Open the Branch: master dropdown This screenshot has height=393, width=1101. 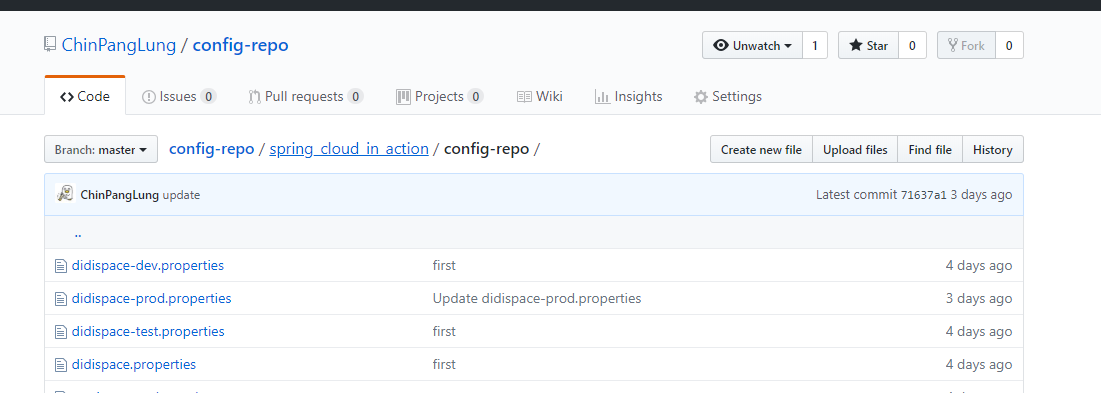pos(101,149)
